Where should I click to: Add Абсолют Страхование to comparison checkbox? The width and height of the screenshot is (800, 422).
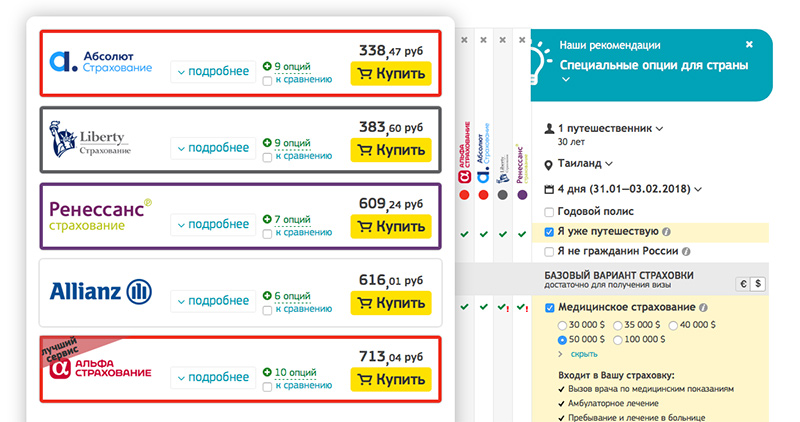pos(267,81)
